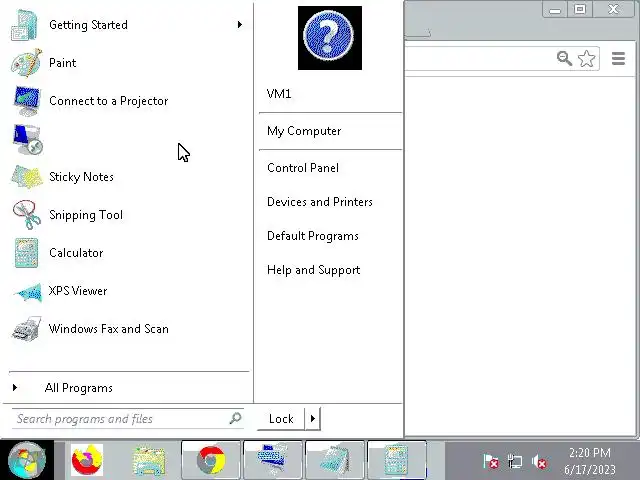
Task: Switch to Chrome in the taskbar
Action: [x=211, y=460]
